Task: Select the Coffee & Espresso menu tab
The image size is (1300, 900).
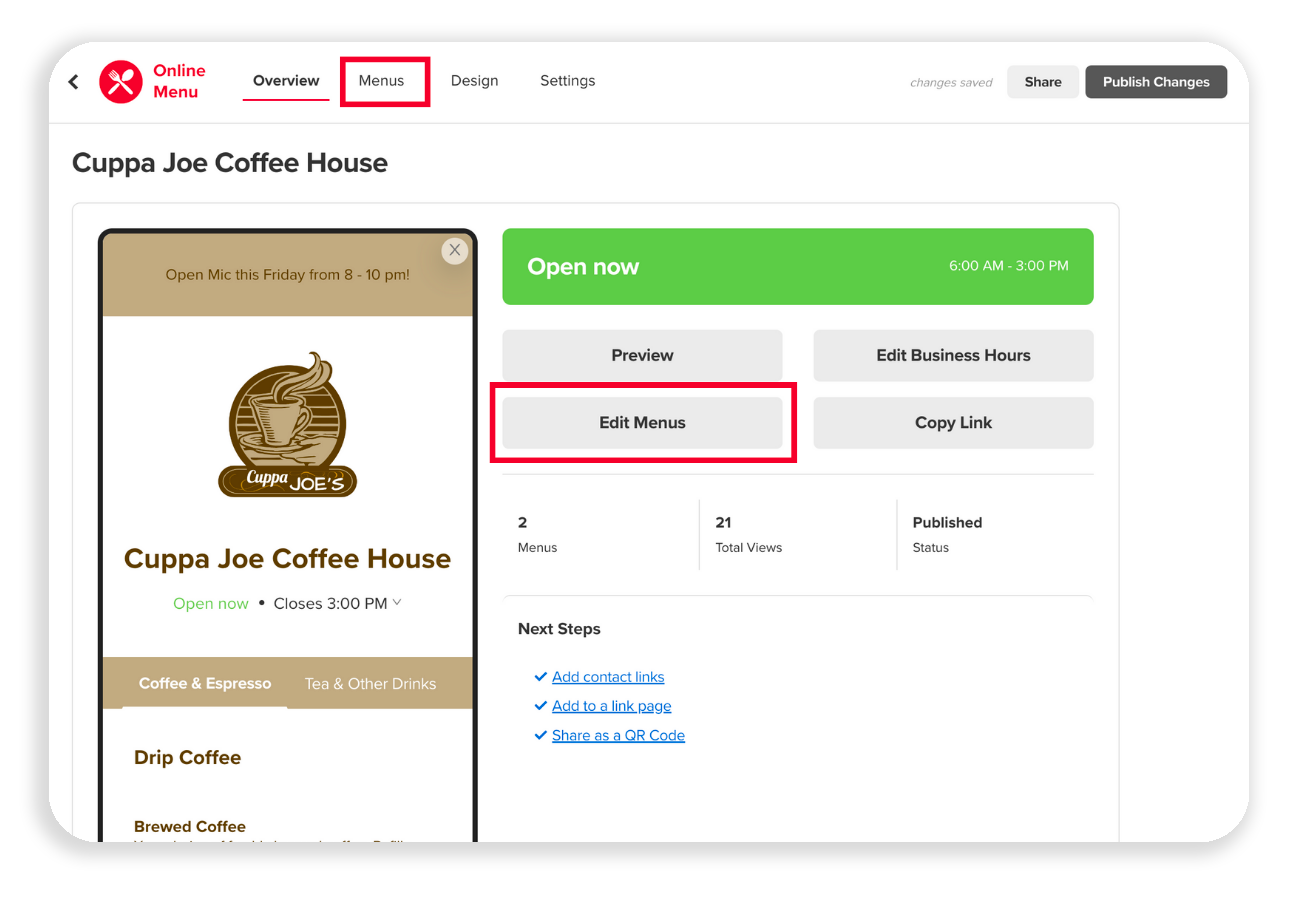Action: tap(205, 684)
